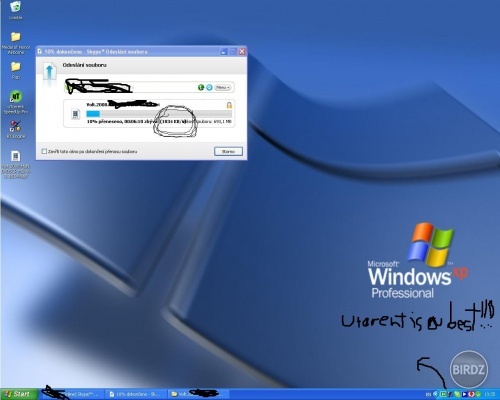Minimize the Skype file sending window
This screenshot has height=400, width=500.
224,52
